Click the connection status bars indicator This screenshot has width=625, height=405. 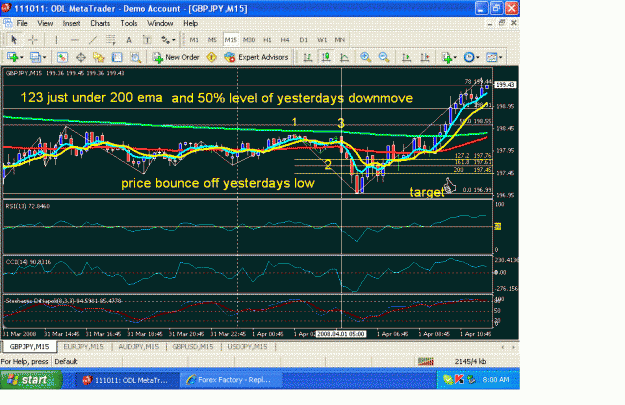pyautogui.click(x=426, y=362)
